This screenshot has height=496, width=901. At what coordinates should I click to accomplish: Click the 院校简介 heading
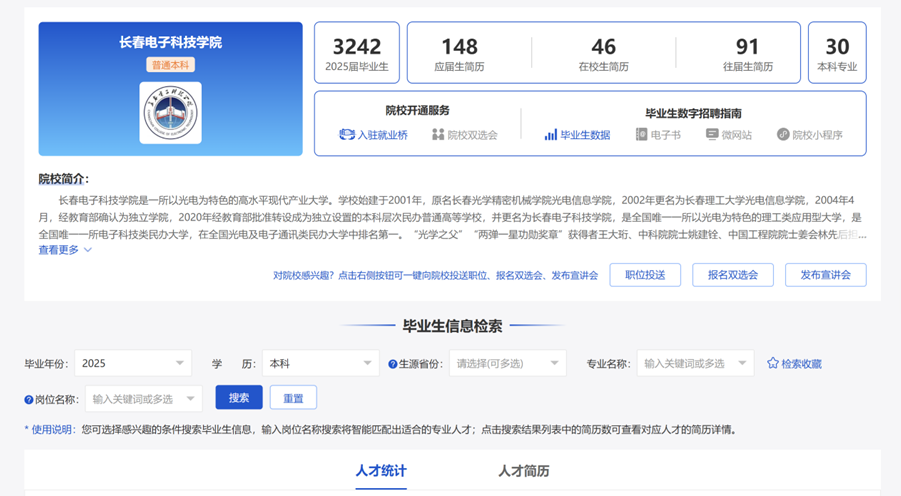point(64,179)
